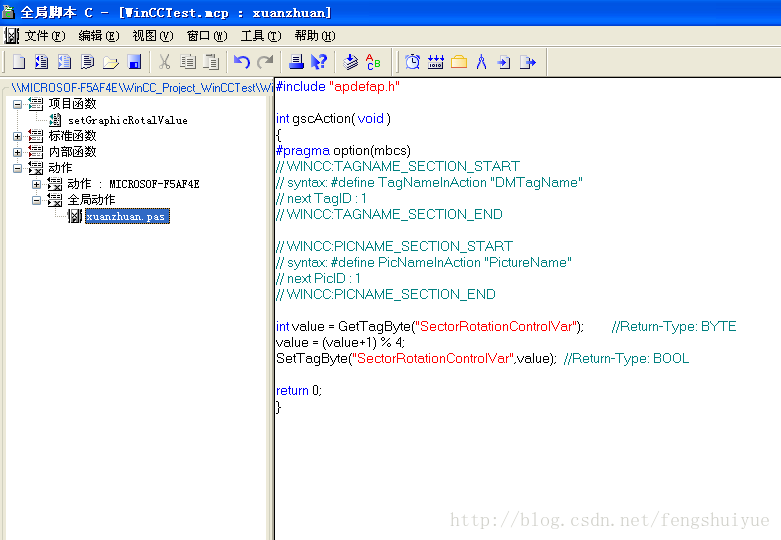Open the 工具(T) menu

[260, 36]
